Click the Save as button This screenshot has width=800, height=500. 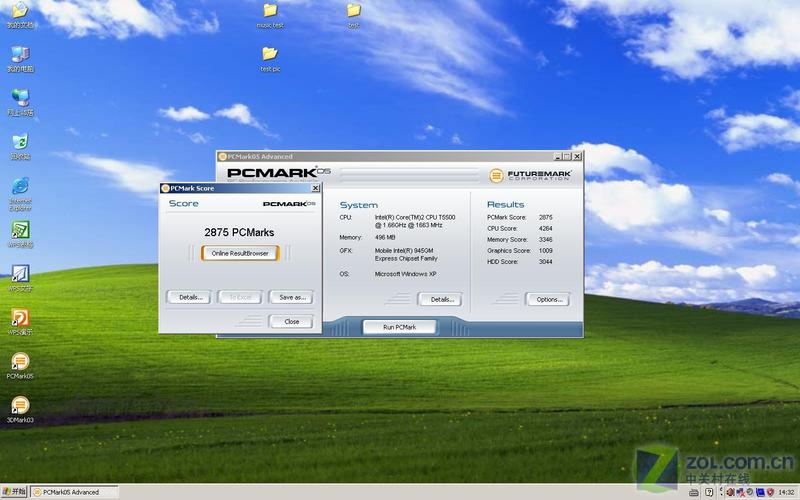tap(291, 297)
